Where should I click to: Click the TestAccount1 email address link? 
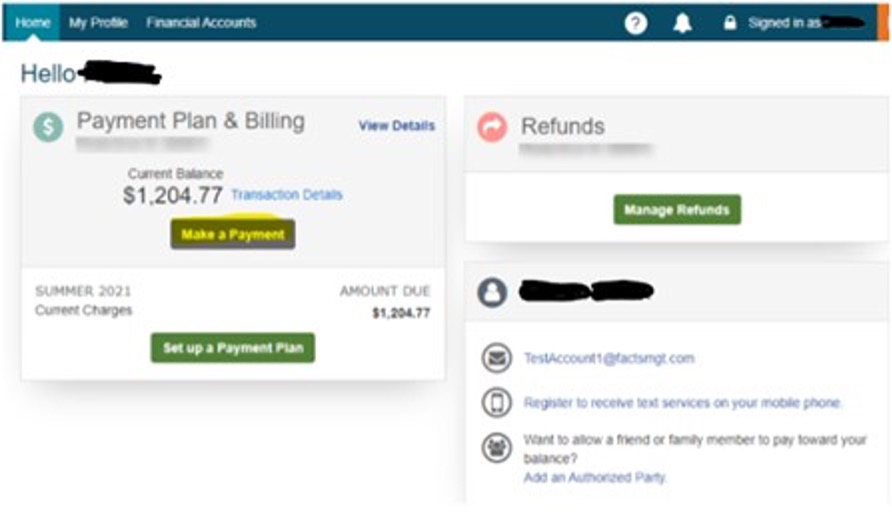(x=609, y=358)
